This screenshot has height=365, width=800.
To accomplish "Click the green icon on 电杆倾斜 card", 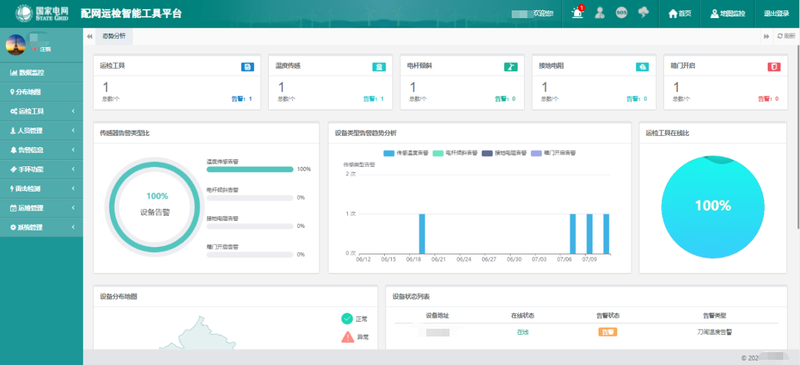I will pos(511,66).
